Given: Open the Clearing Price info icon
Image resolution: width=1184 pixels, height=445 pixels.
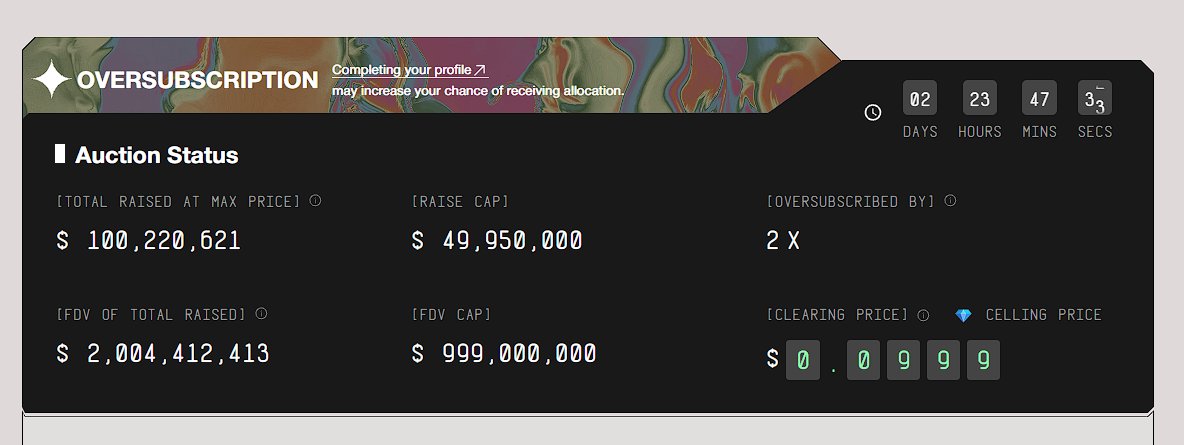Looking at the screenshot, I should 923,315.
